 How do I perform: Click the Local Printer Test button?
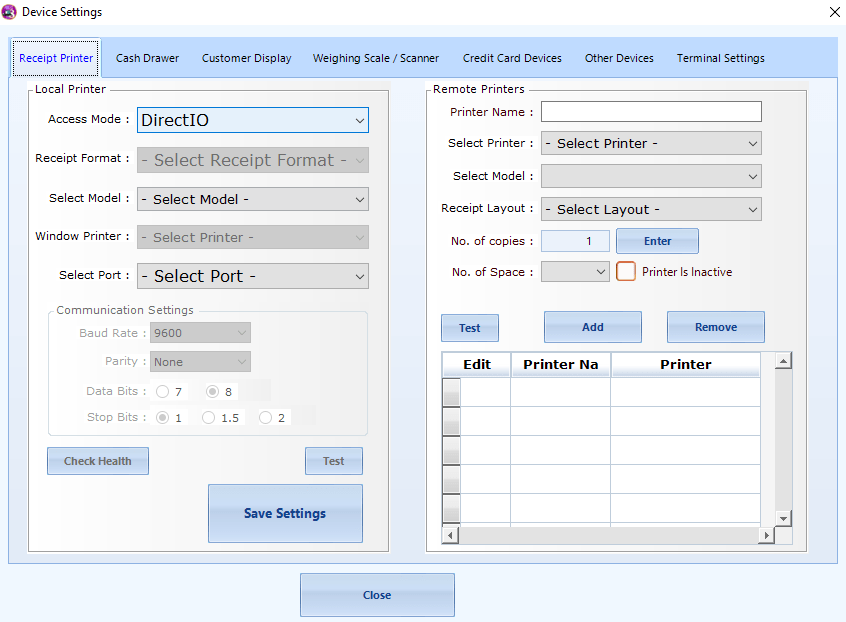click(x=333, y=461)
